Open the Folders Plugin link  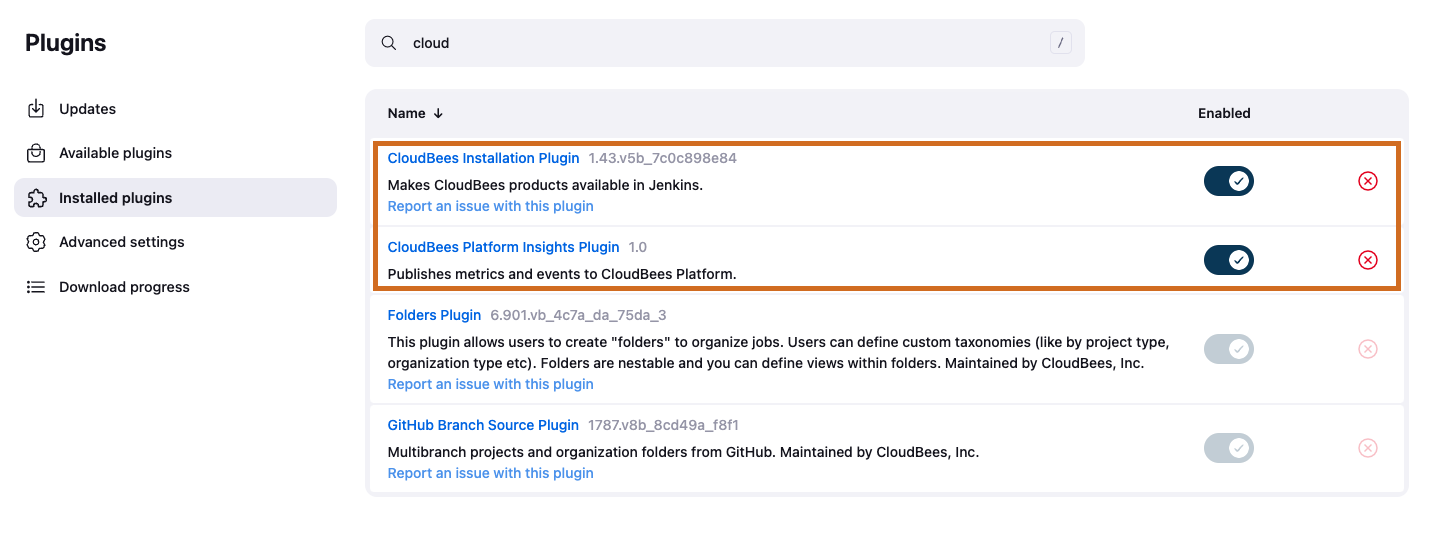434,315
